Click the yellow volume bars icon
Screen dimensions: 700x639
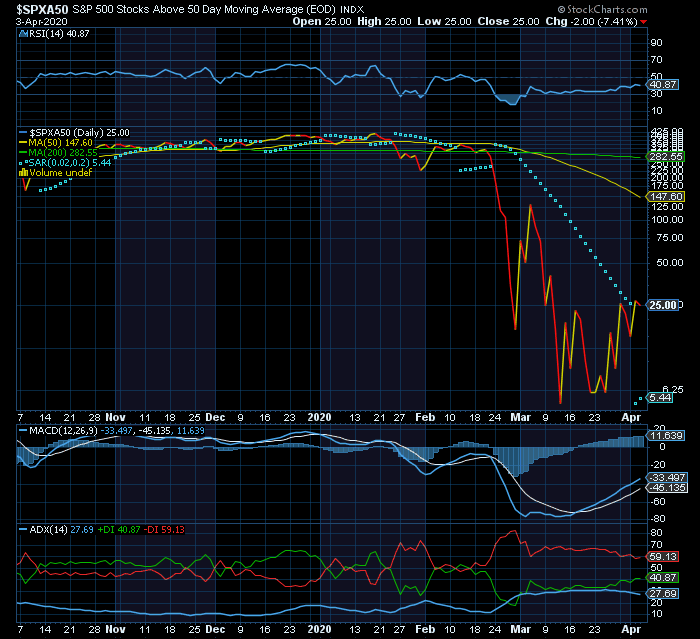[x=23, y=172]
